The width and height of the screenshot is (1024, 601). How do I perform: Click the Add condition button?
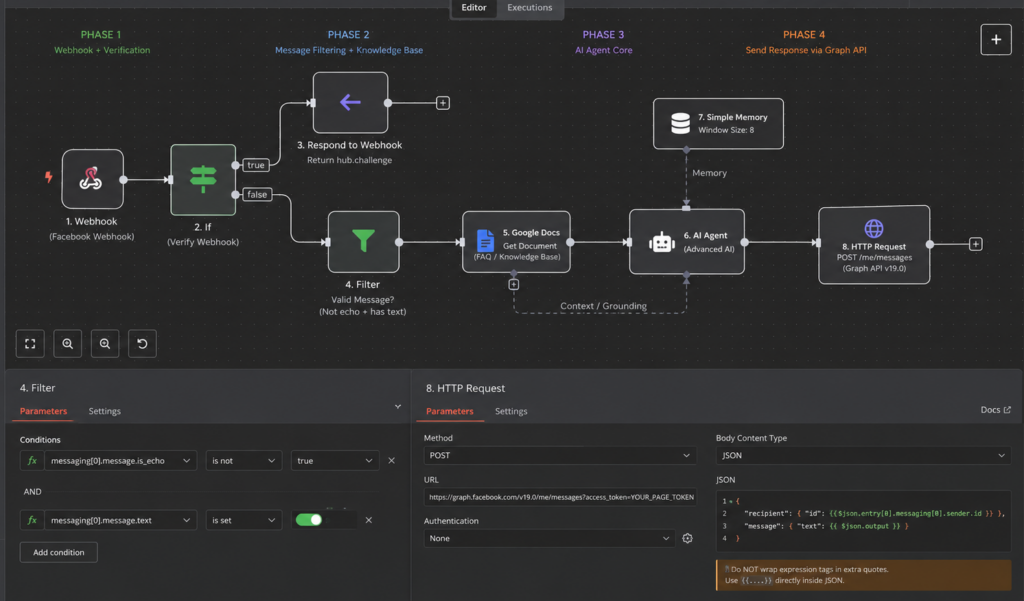pyautogui.click(x=59, y=552)
